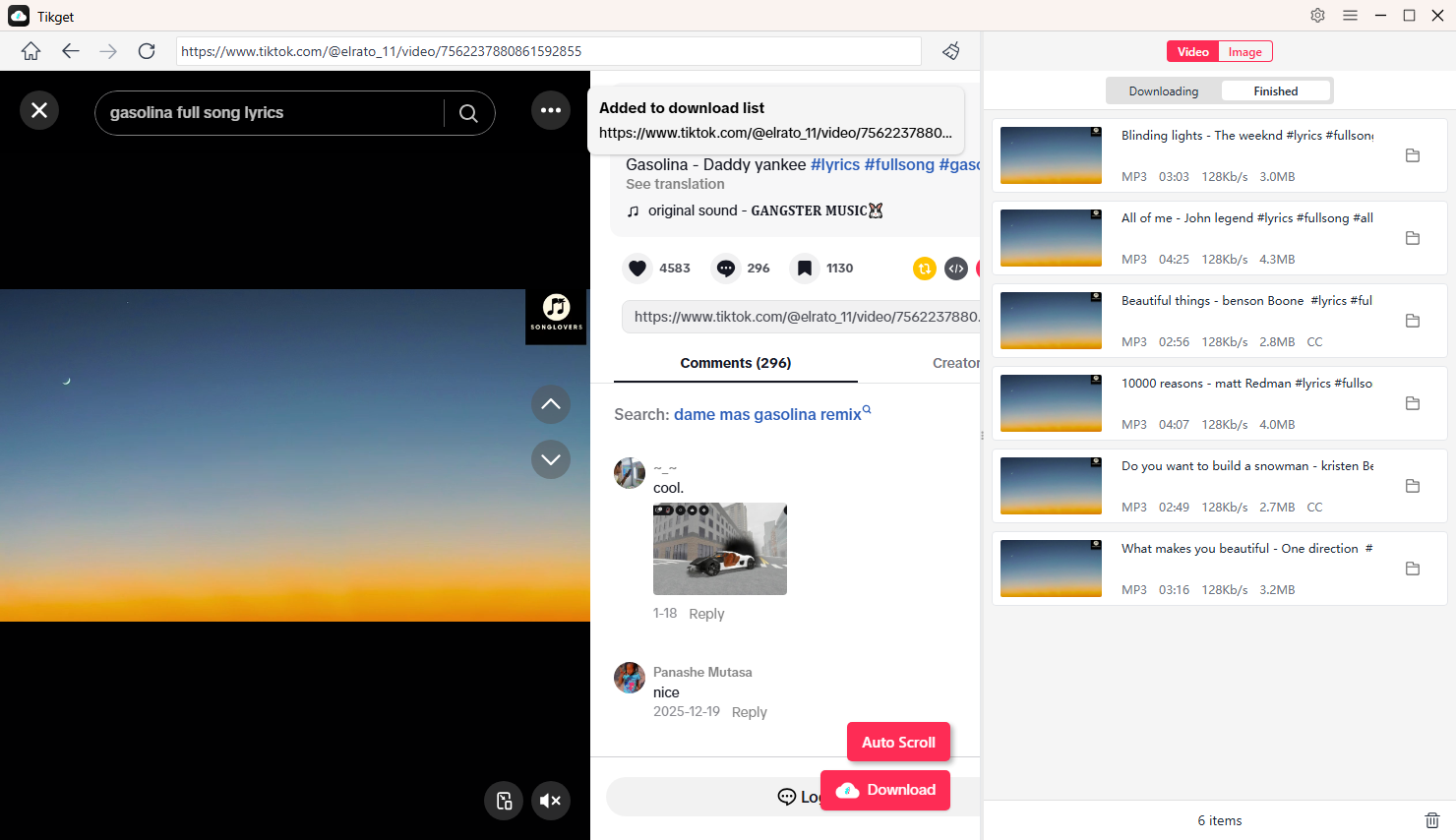The image size is (1456, 840).
Task: Close the video search overlay
Action: click(x=39, y=110)
